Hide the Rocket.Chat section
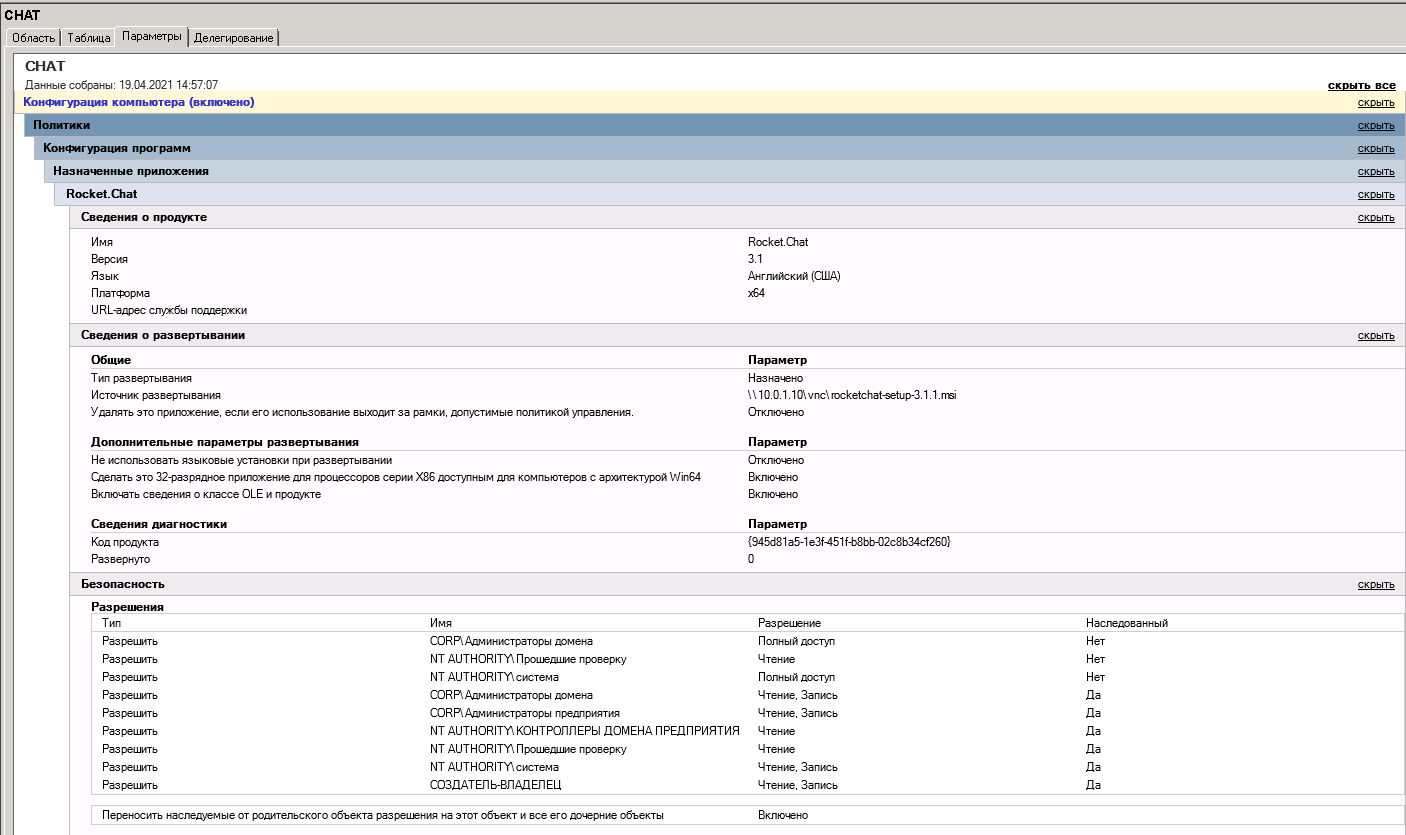The image size is (1406, 835). (x=1376, y=194)
